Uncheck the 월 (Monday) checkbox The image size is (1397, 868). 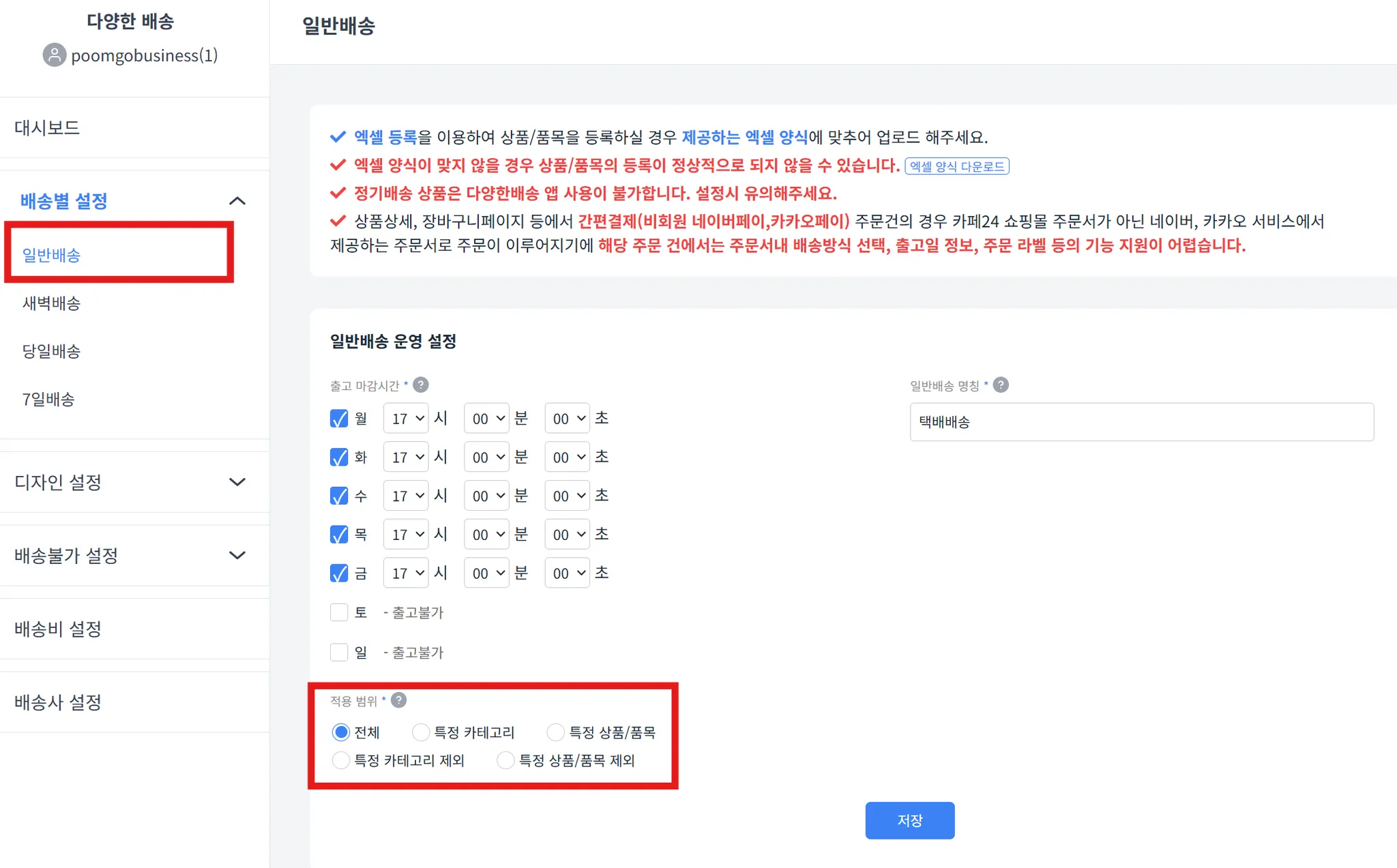pyautogui.click(x=339, y=418)
